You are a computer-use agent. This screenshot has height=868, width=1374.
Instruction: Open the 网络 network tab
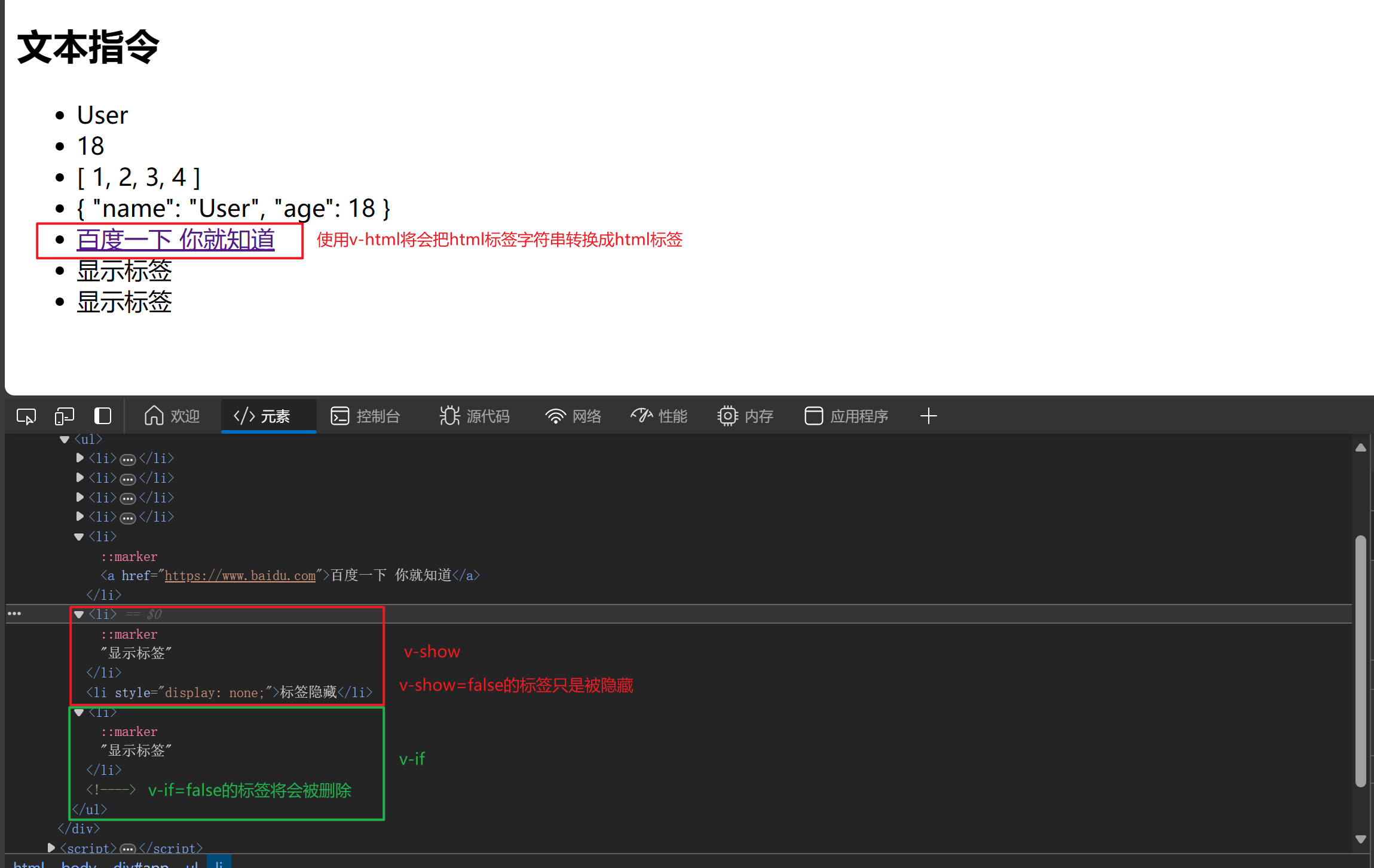[573, 416]
